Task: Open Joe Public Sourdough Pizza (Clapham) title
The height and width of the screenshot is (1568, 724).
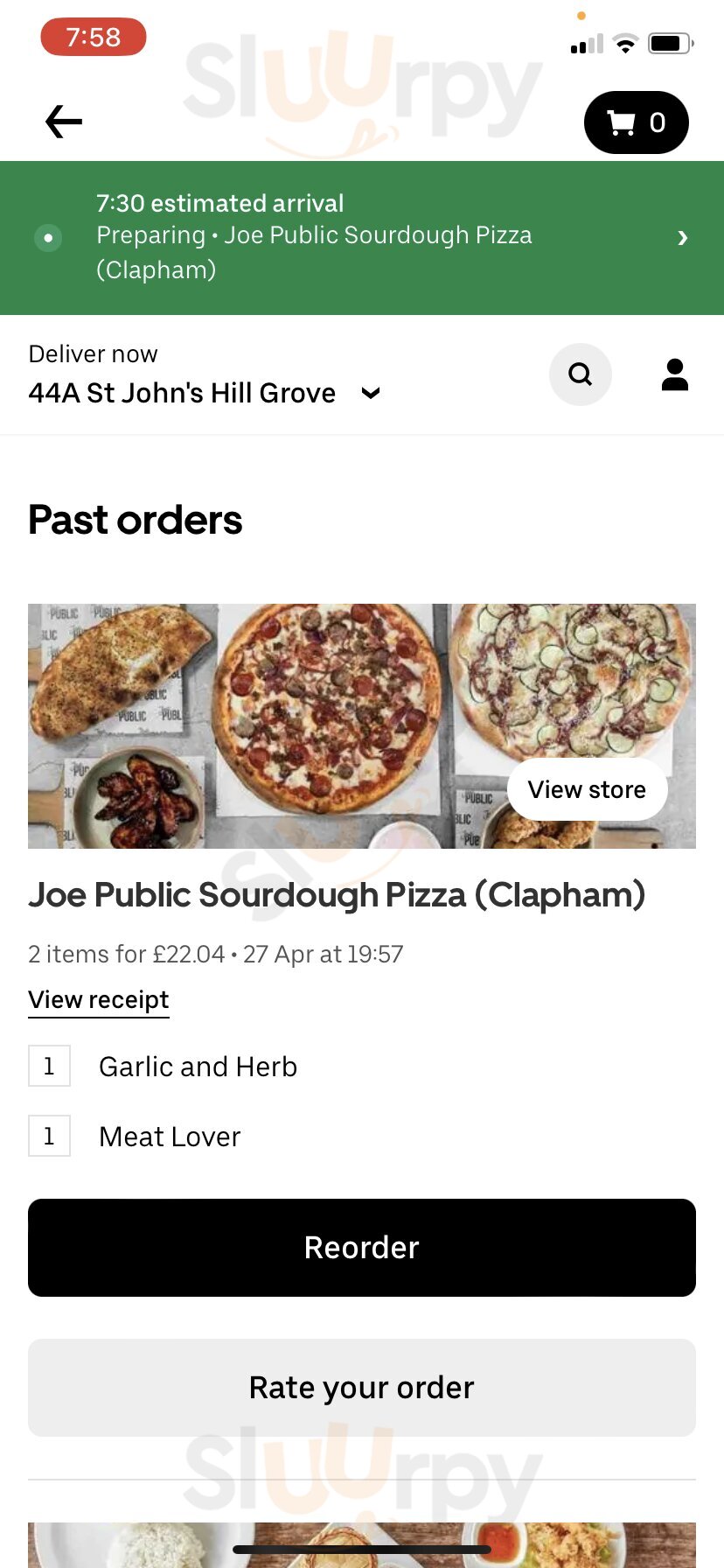Action: pos(337,895)
